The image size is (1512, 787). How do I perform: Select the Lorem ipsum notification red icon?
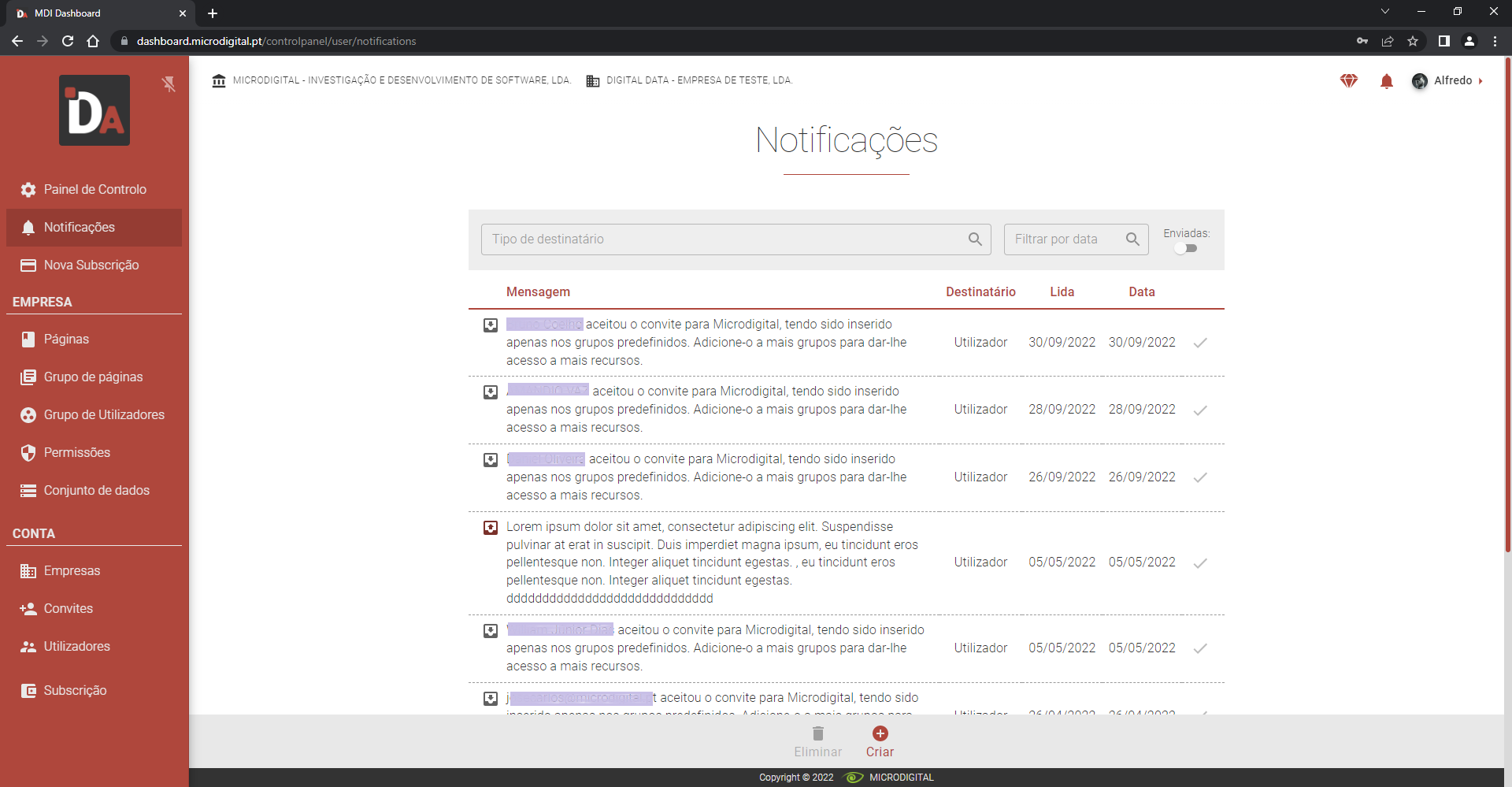[491, 527]
